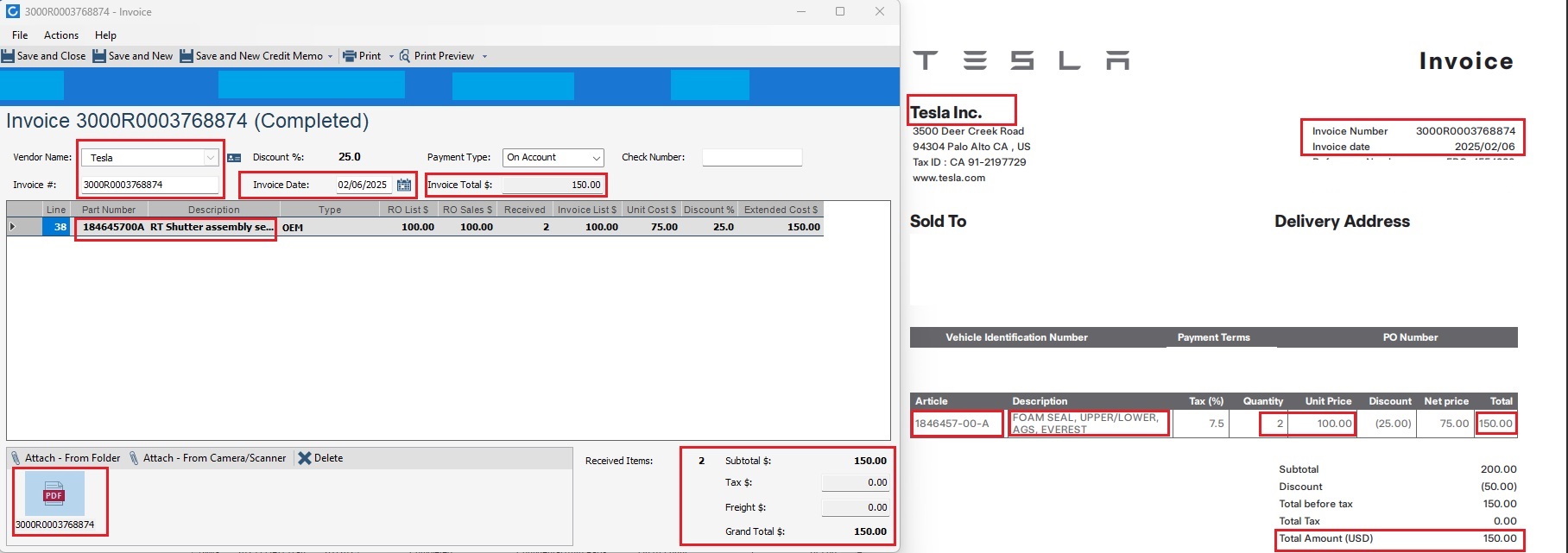Click the Print Preview magnifier icon
The image size is (1568, 553).
[405, 56]
